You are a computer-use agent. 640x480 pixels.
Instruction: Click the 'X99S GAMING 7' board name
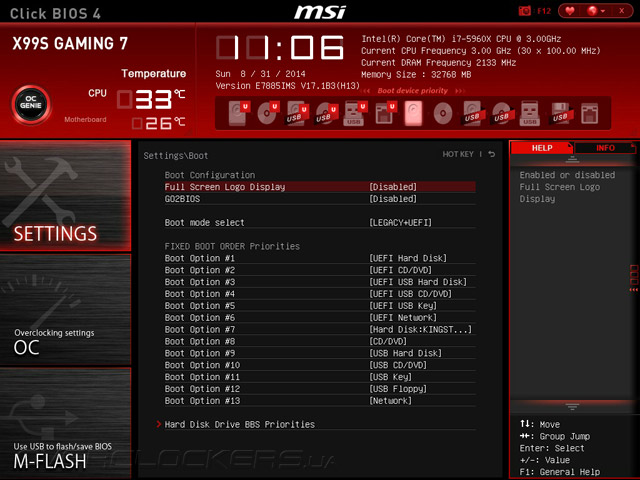[x=70, y=43]
